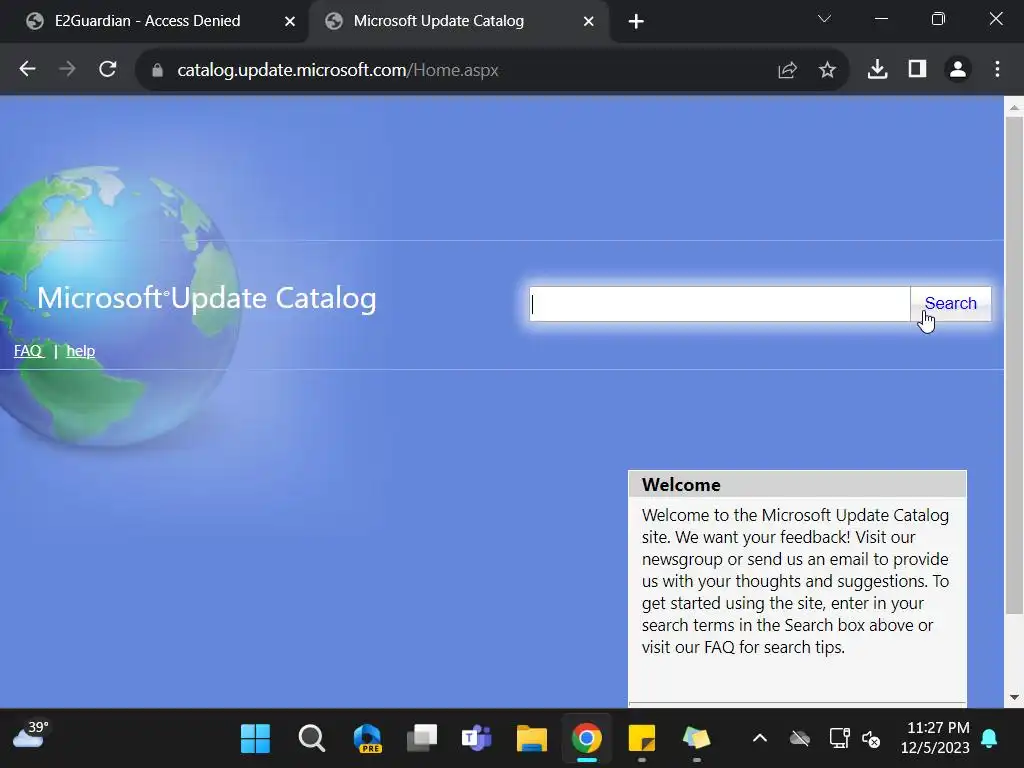Click the page scrollbar thumb
The image size is (1024, 768).
[x=1014, y=366]
